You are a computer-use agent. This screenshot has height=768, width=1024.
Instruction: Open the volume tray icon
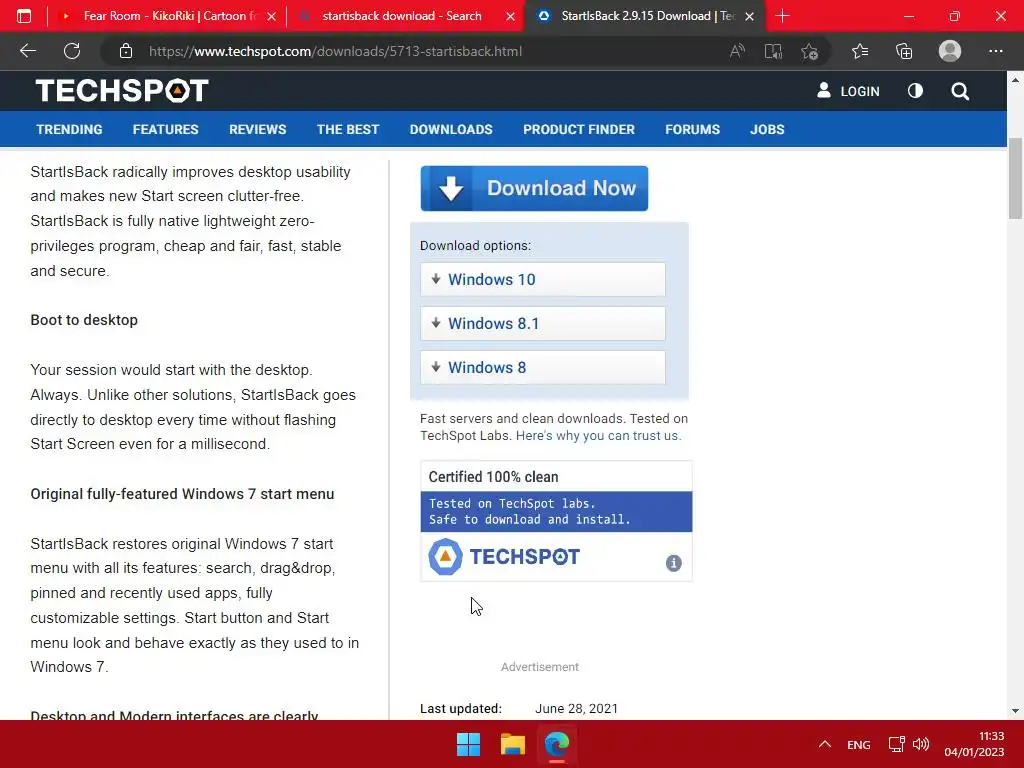point(921,744)
